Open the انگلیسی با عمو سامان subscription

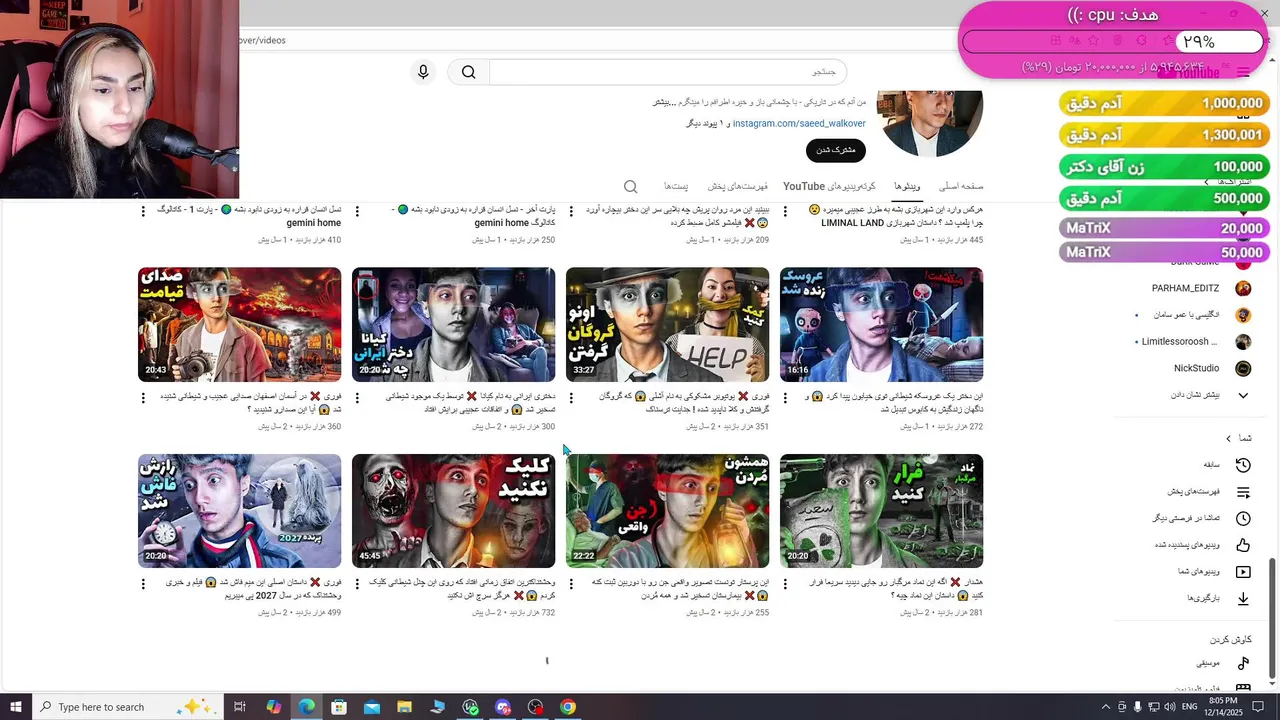[x=1185, y=314]
